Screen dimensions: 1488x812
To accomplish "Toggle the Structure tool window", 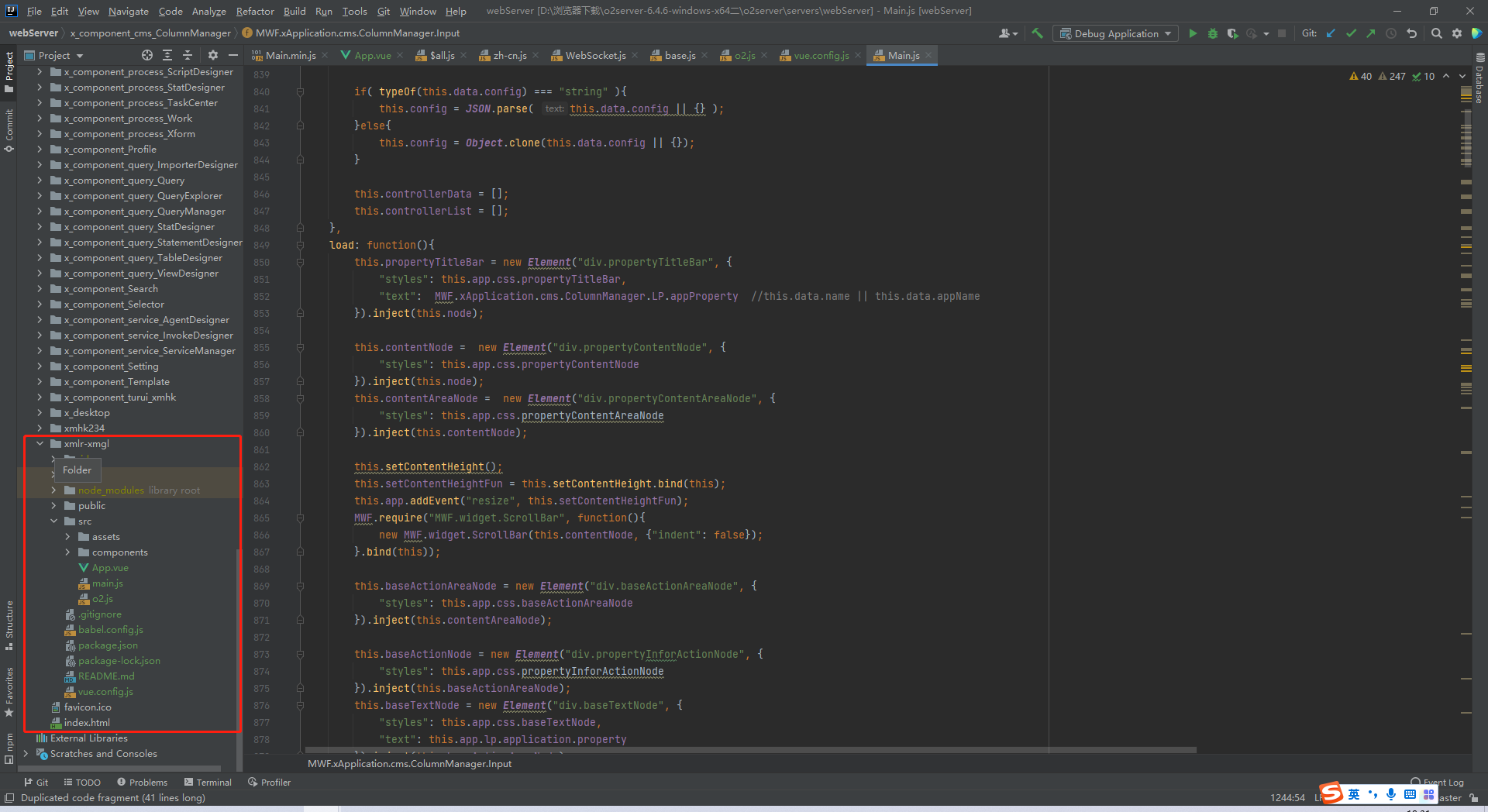I will pos(9,624).
